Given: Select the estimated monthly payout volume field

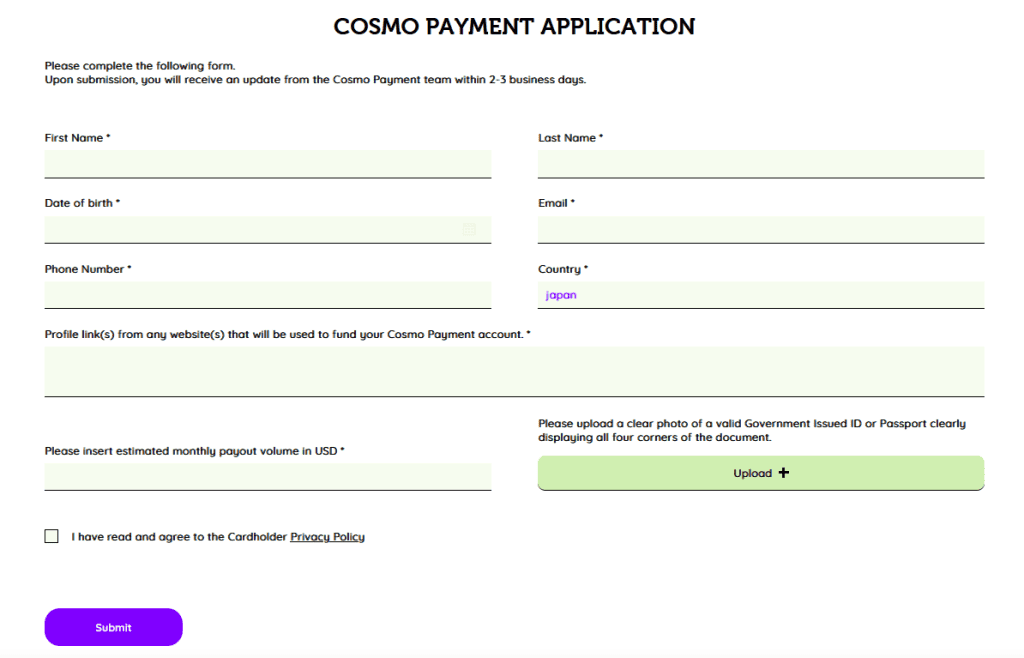Looking at the screenshot, I should 268,477.
